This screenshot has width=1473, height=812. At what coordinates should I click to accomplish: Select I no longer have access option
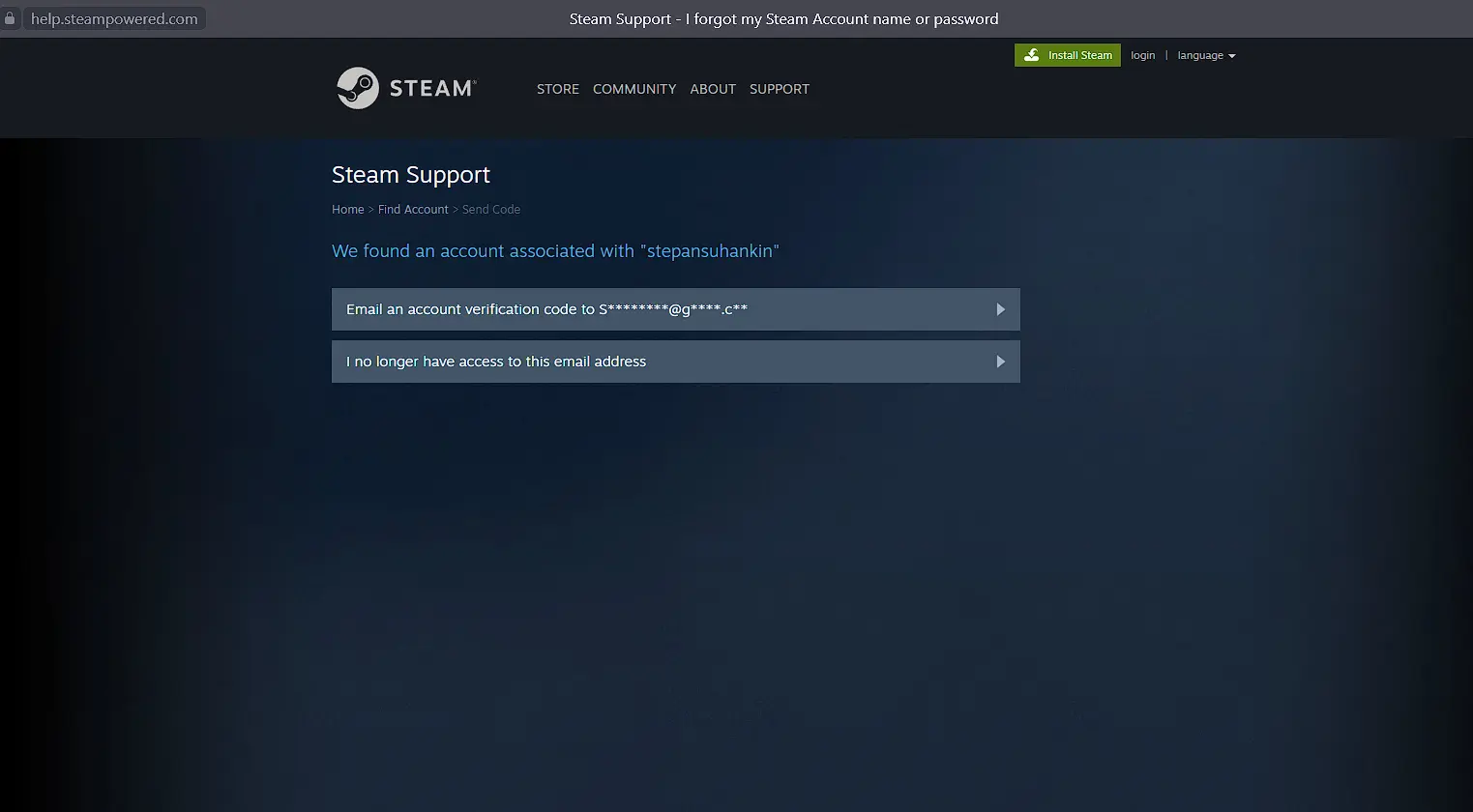tap(676, 362)
